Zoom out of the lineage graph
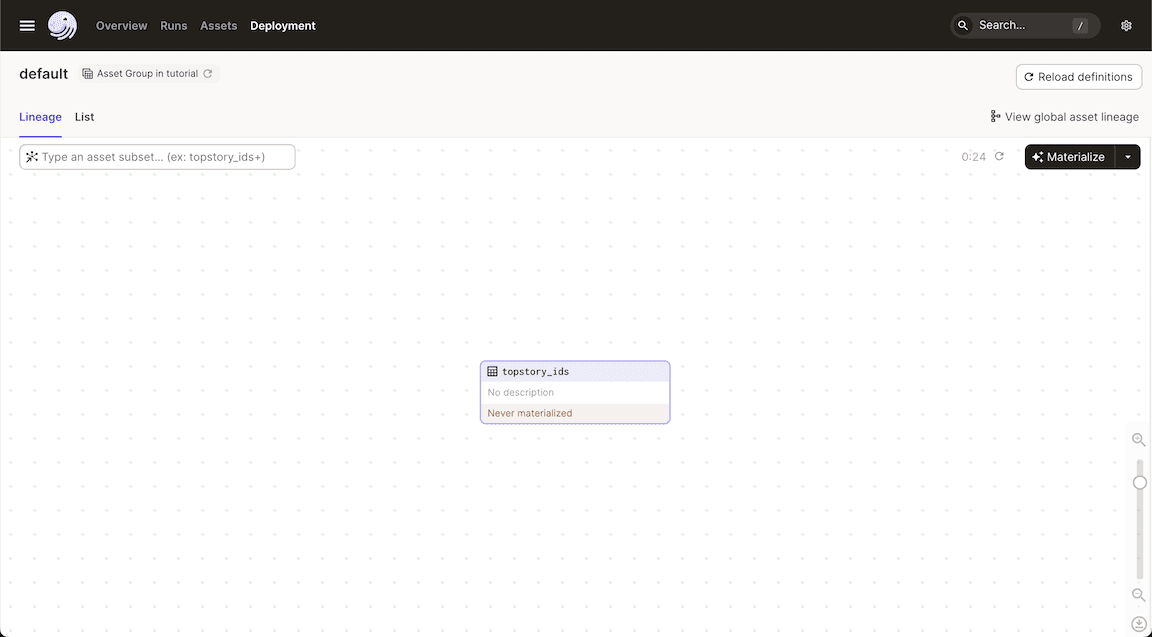 point(1139,594)
